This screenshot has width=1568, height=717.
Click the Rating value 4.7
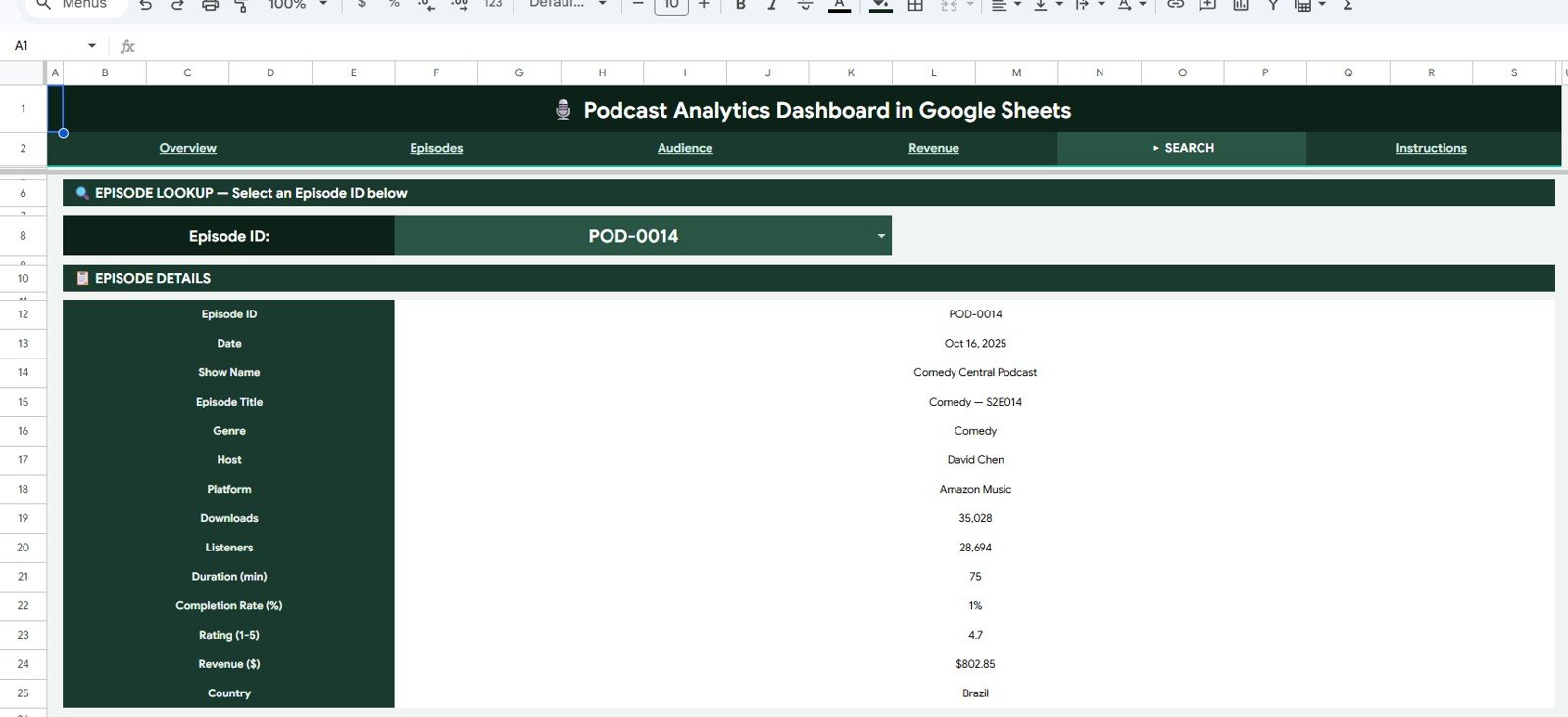[975, 635]
